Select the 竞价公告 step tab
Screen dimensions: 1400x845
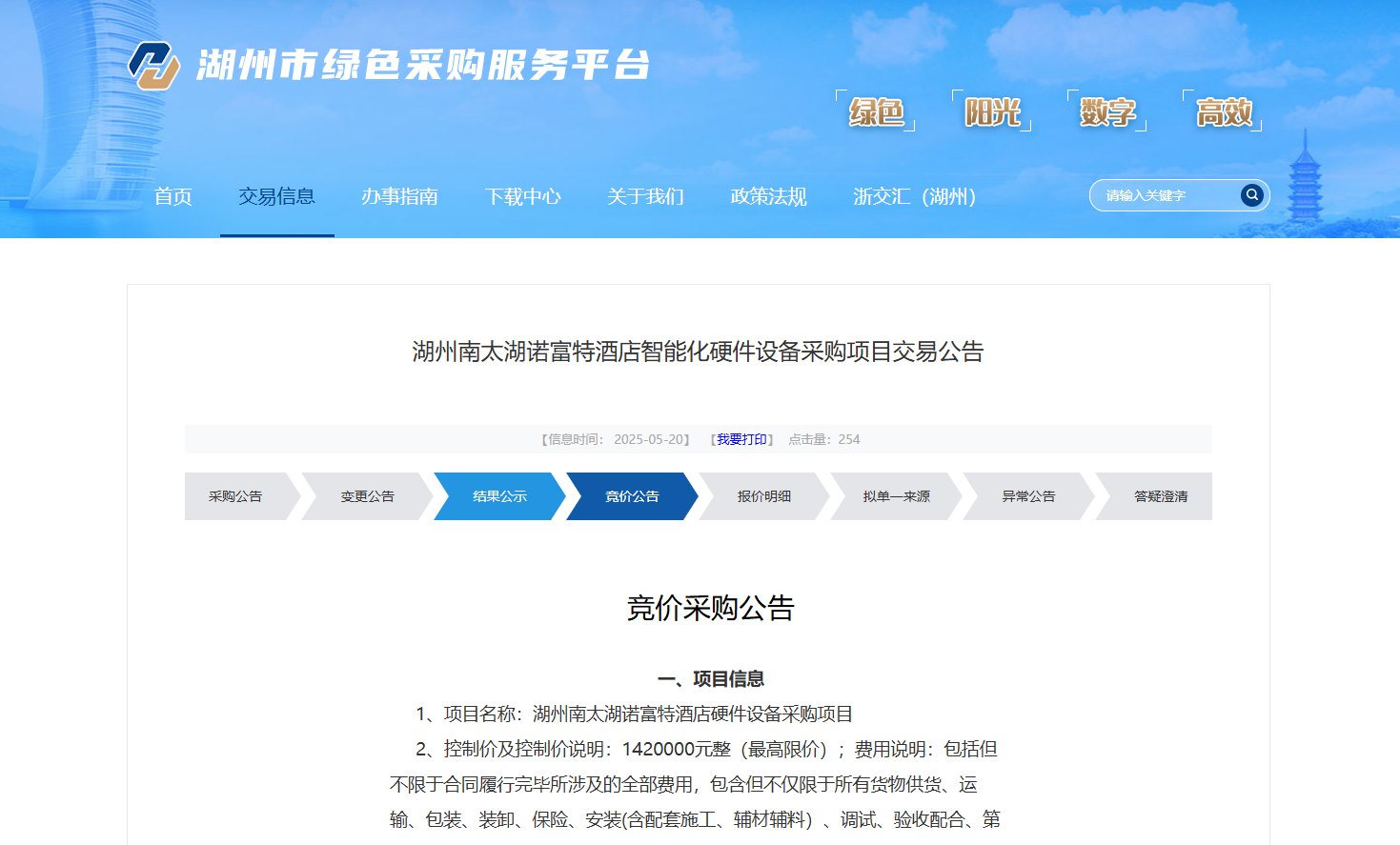tap(632, 496)
